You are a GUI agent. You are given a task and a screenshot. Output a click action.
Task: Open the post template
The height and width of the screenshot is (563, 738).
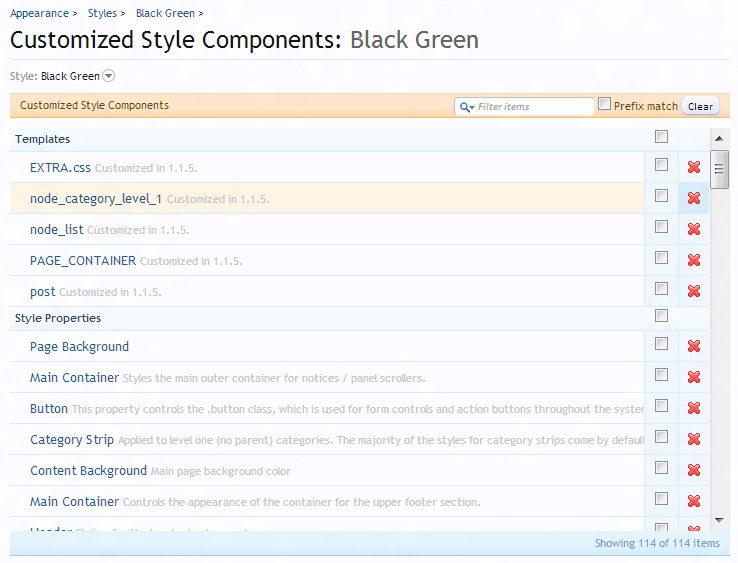point(42,292)
